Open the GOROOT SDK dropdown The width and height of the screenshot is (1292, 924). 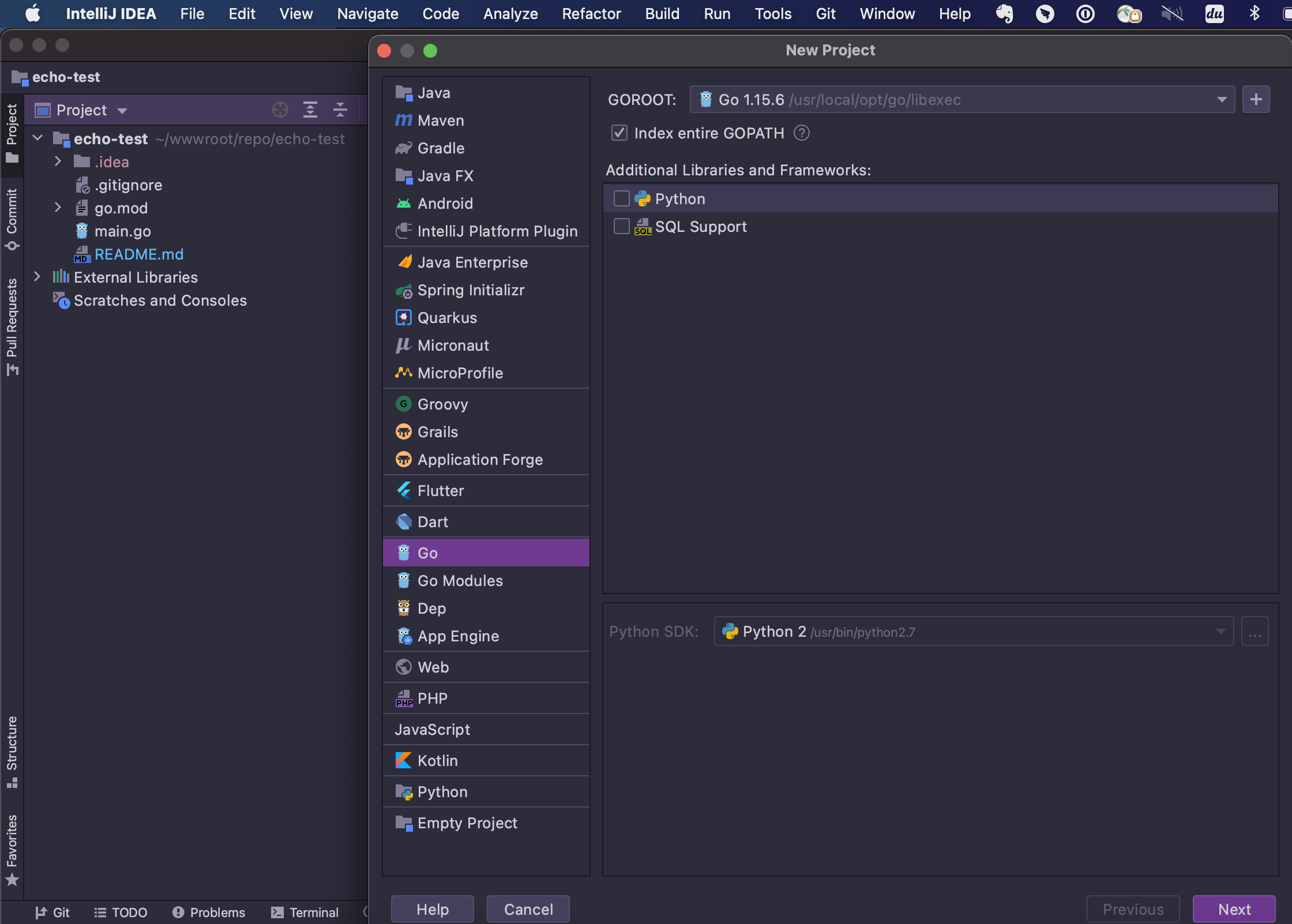[x=962, y=100]
